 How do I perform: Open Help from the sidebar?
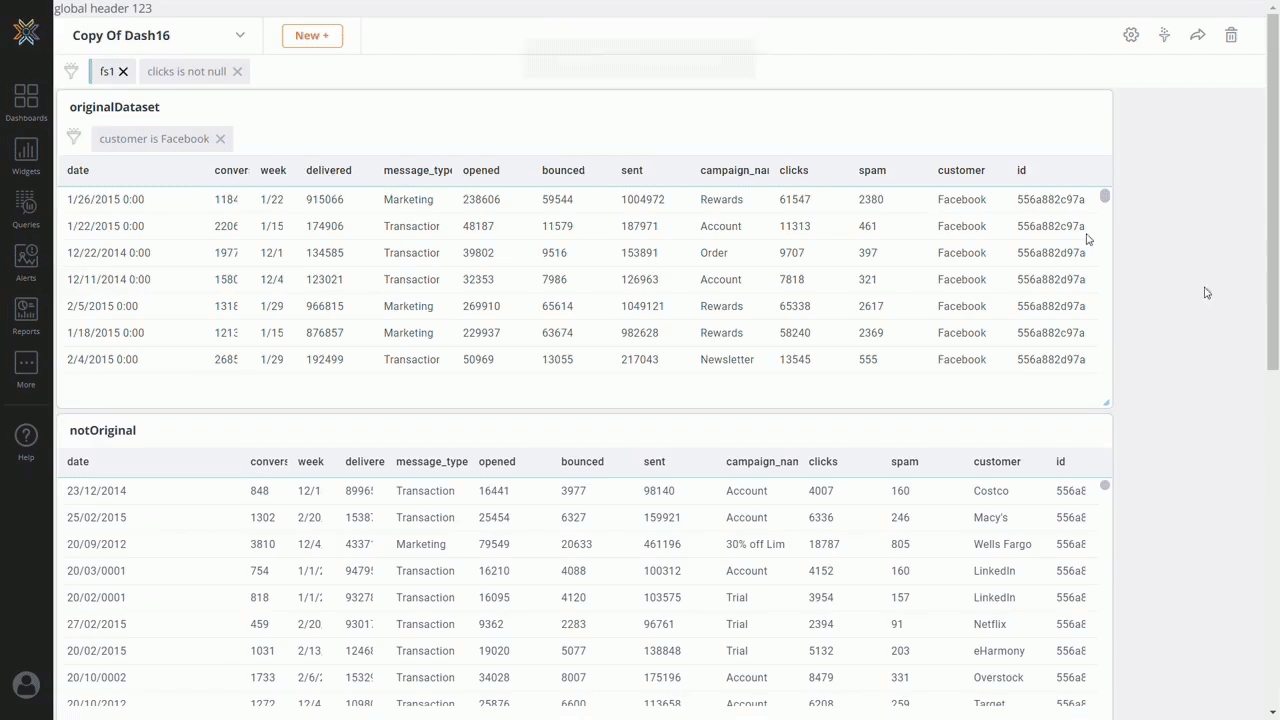click(26, 442)
